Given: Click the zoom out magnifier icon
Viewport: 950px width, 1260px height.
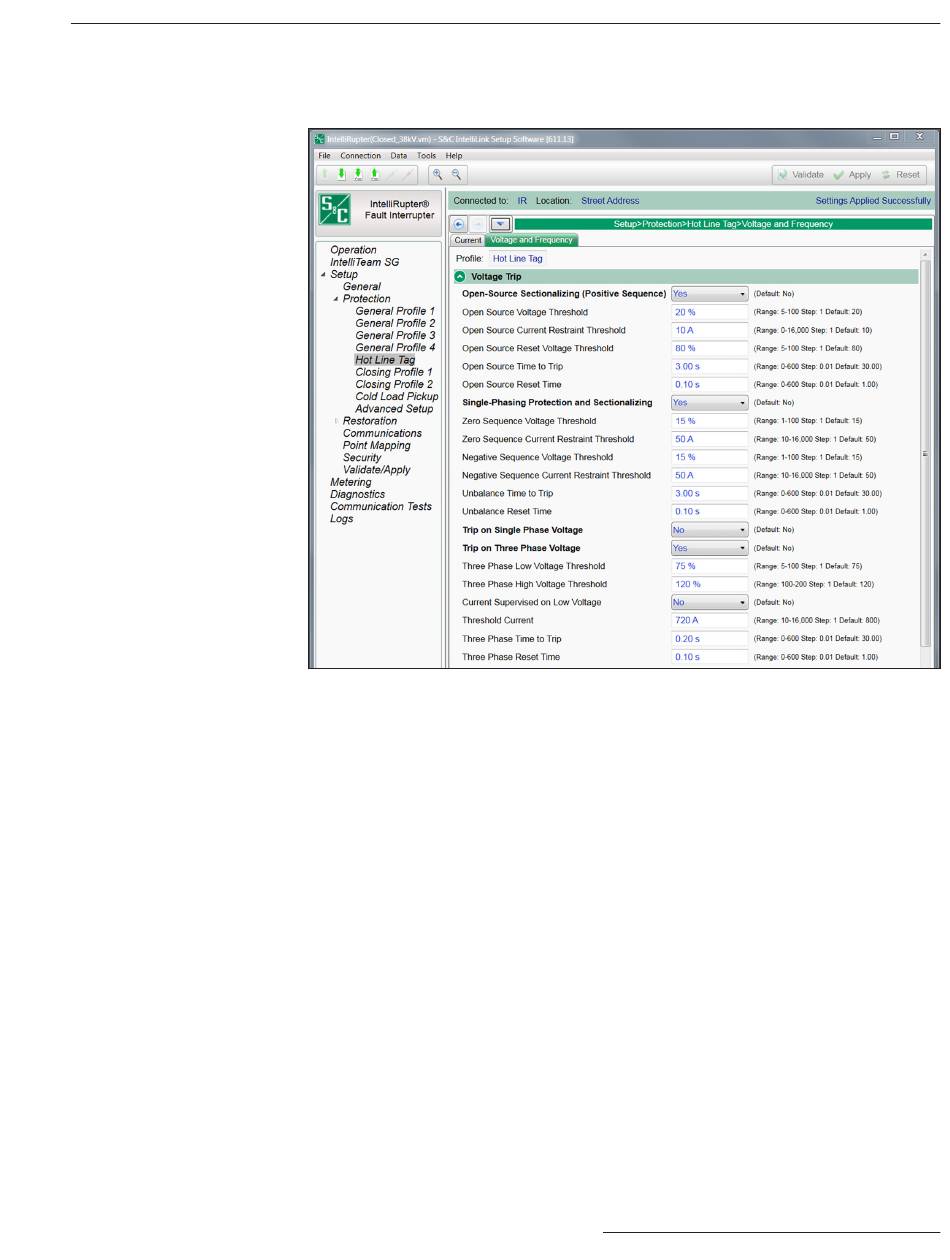Looking at the screenshot, I should pos(454,174).
